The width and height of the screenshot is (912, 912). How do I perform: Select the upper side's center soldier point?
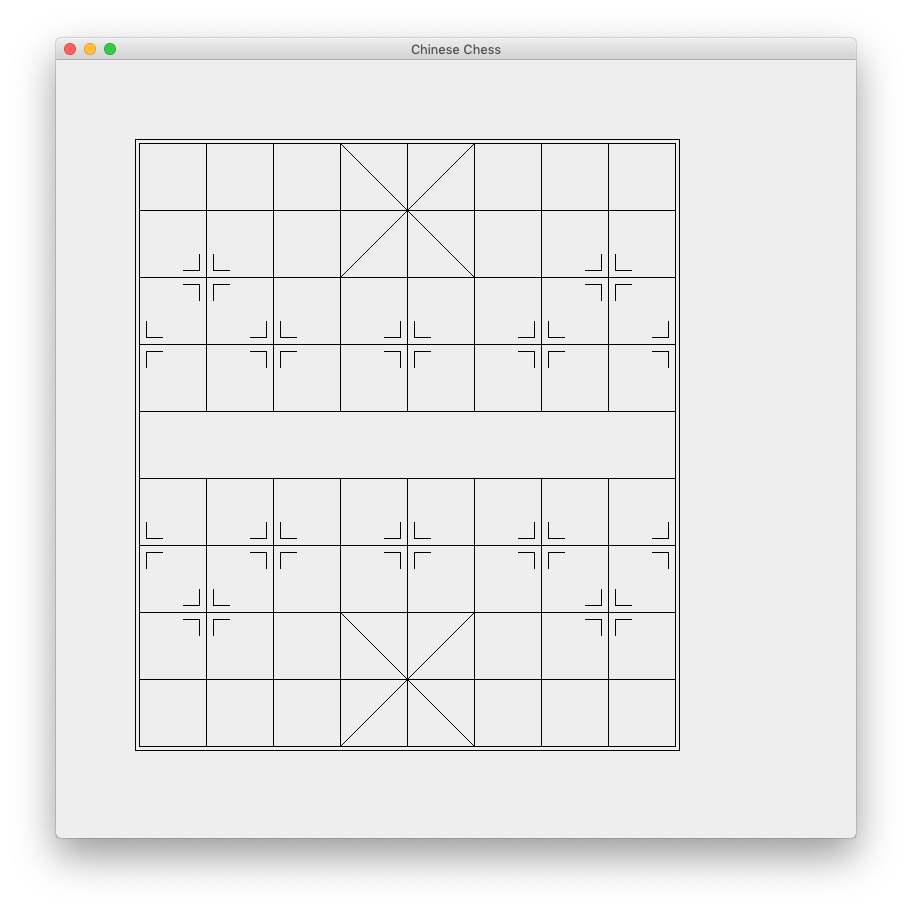pyautogui.click(x=407, y=344)
